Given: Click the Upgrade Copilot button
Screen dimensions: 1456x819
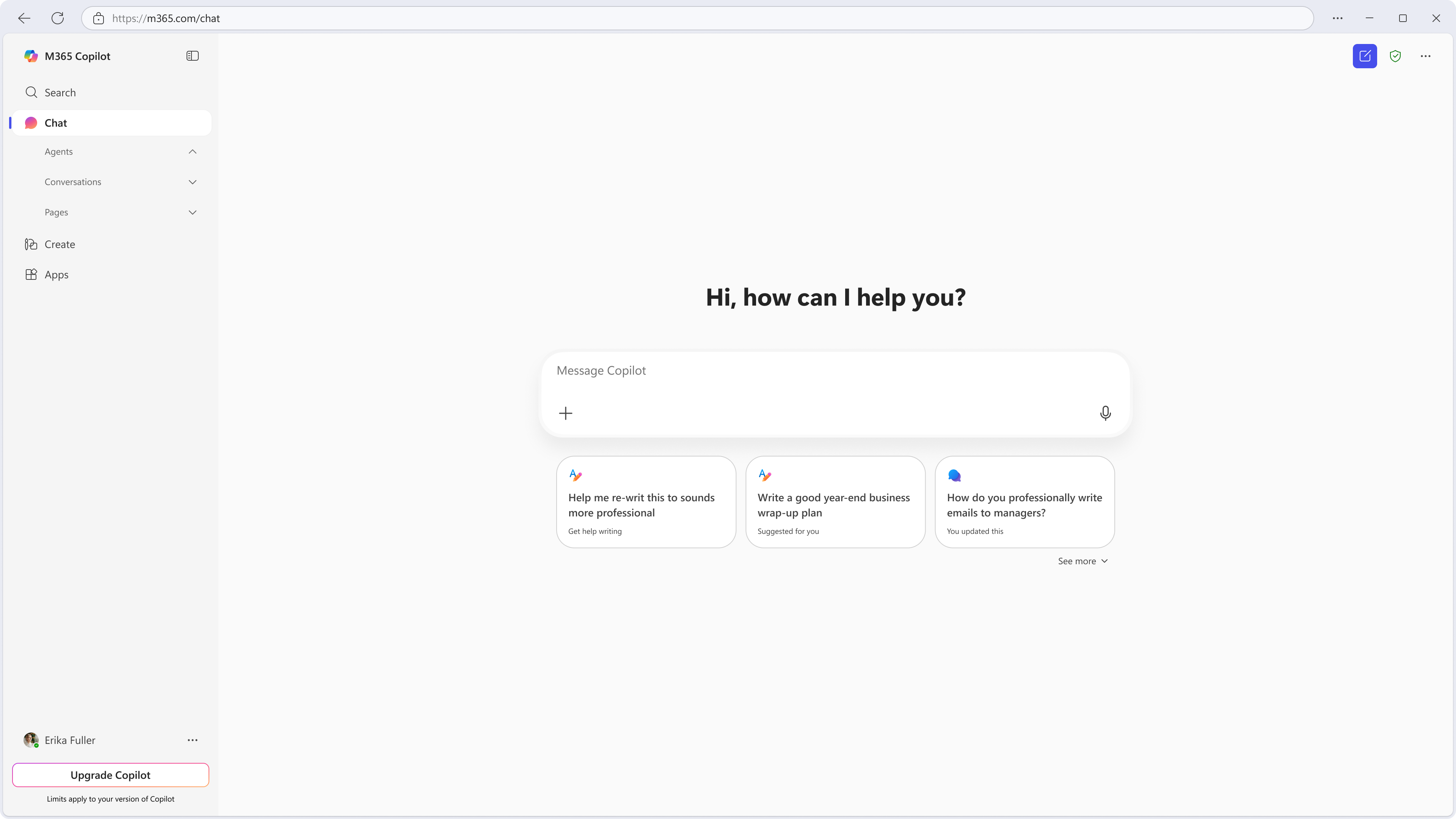Looking at the screenshot, I should click(111, 775).
